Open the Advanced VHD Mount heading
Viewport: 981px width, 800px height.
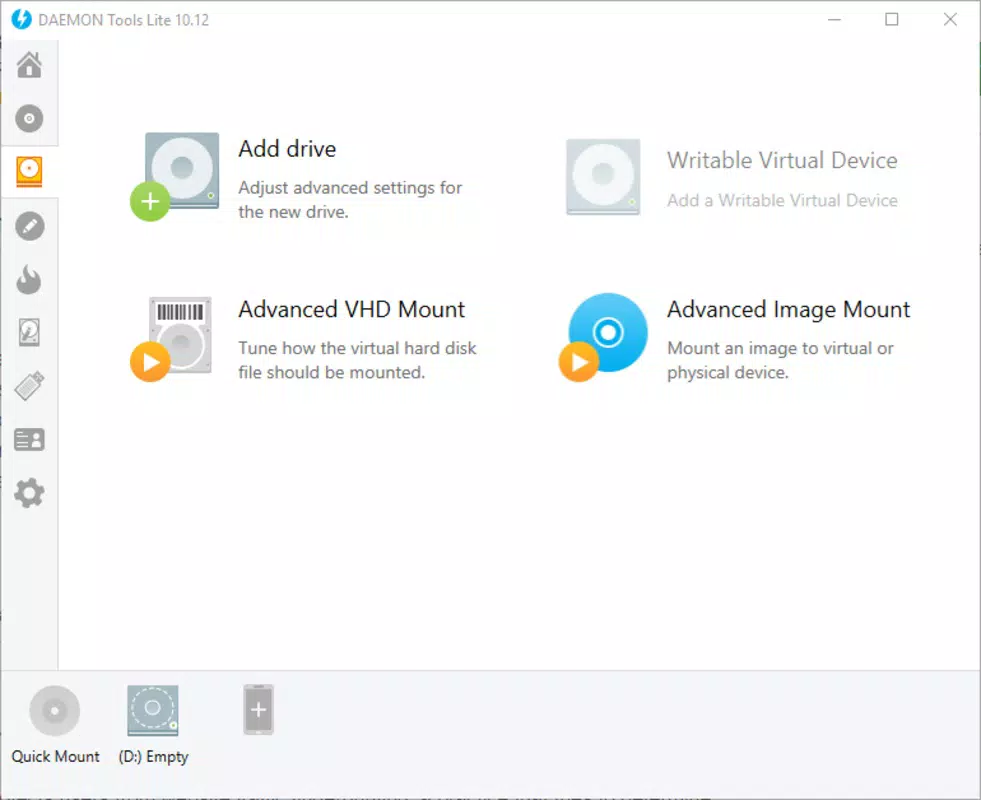(352, 310)
